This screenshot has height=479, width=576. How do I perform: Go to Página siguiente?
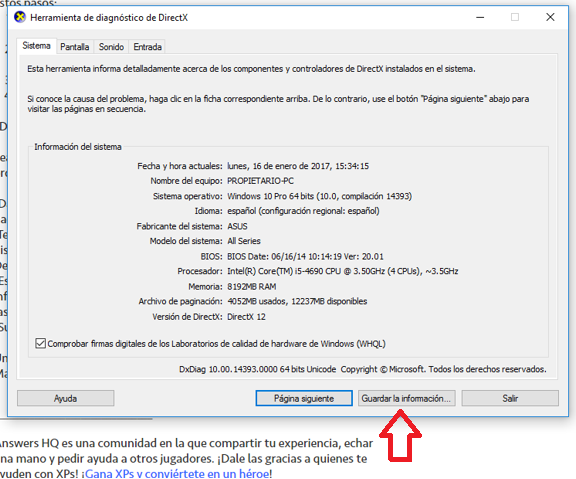pos(304,398)
